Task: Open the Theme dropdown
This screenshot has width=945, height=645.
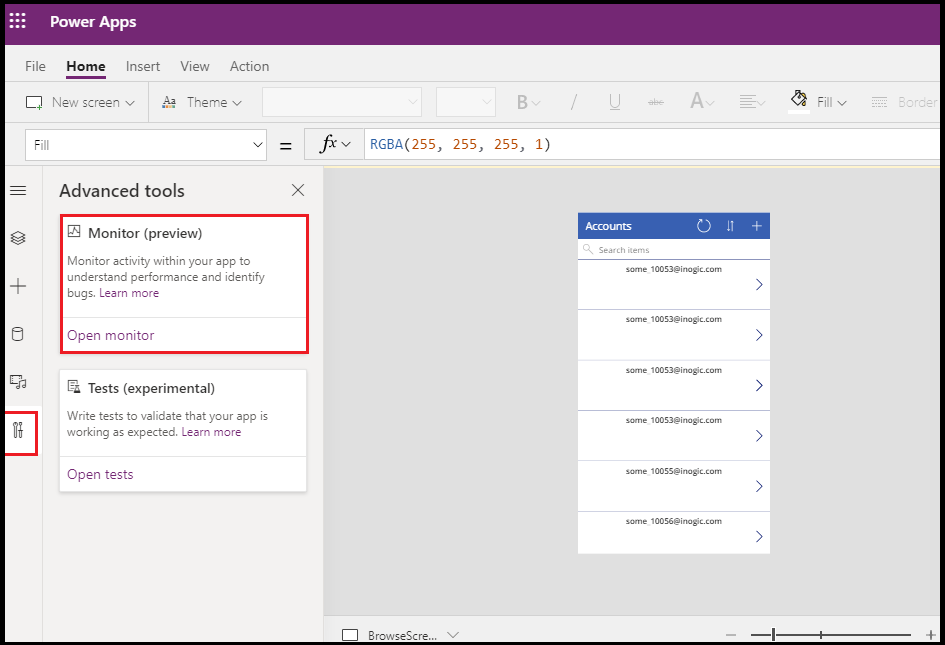Action: tap(202, 102)
